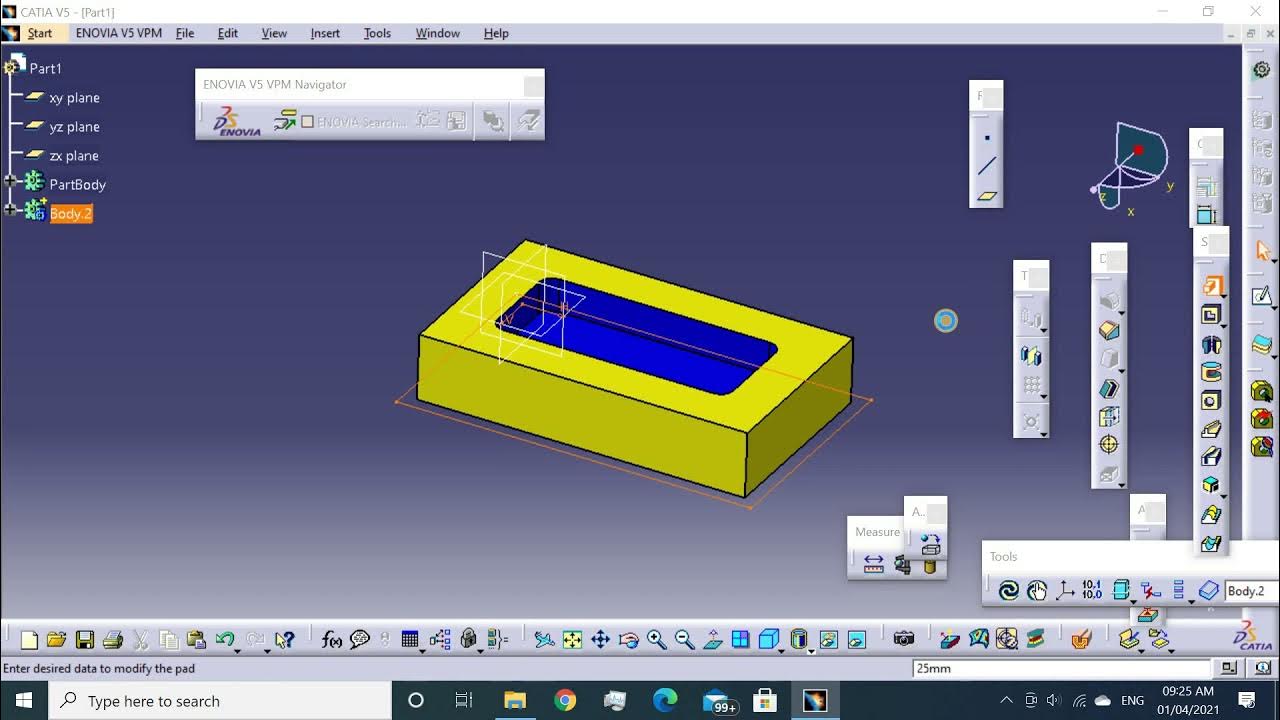
Task: Click the Mean Dimensions icon
Action: point(1092,591)
